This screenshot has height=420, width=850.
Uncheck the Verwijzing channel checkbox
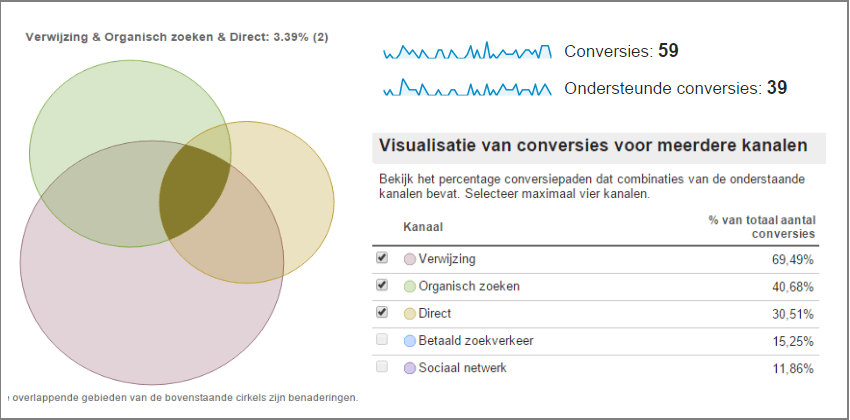pyautogui.click(x=382, y=258)
